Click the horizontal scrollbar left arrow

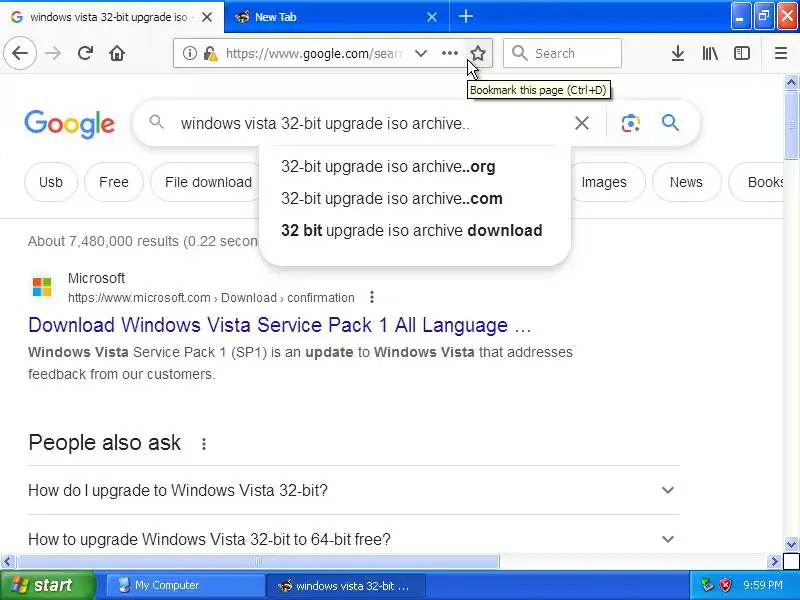click(x=7, y=562)
